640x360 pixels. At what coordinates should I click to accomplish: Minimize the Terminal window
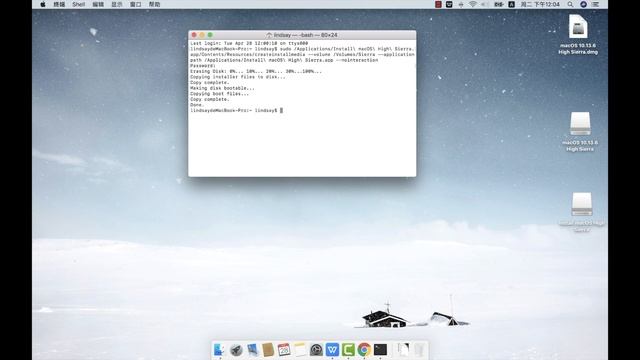202,35
